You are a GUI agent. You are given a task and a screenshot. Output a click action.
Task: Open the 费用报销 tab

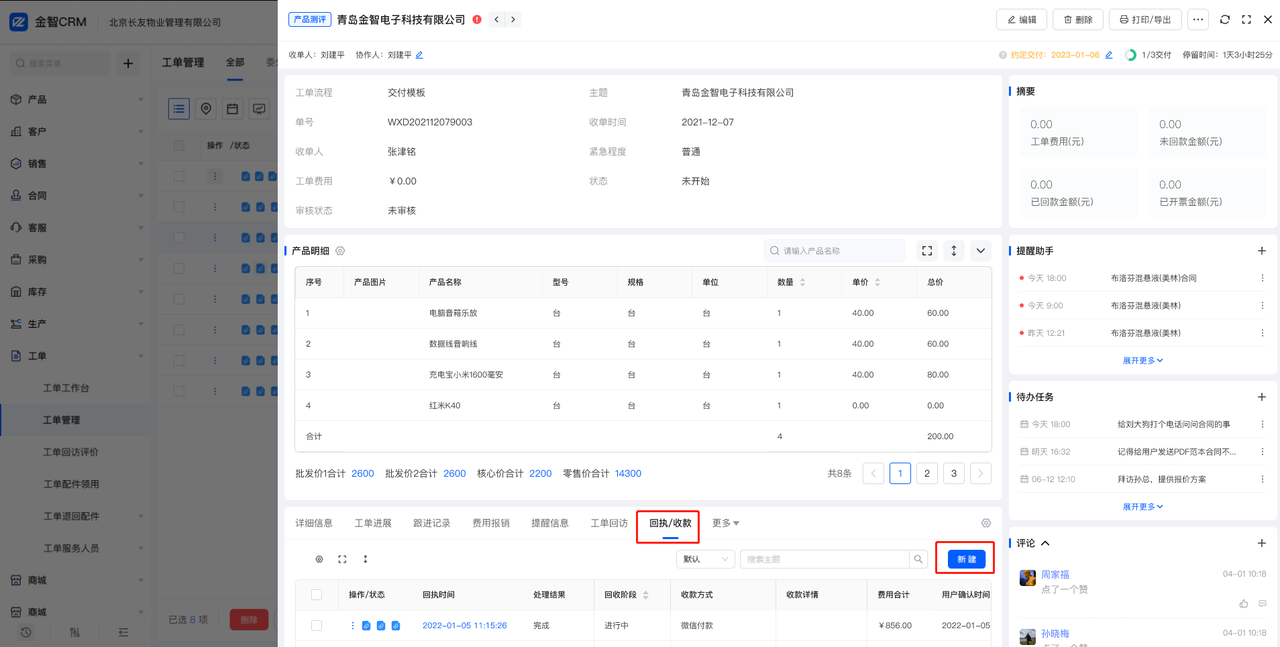tap(491, 523)
